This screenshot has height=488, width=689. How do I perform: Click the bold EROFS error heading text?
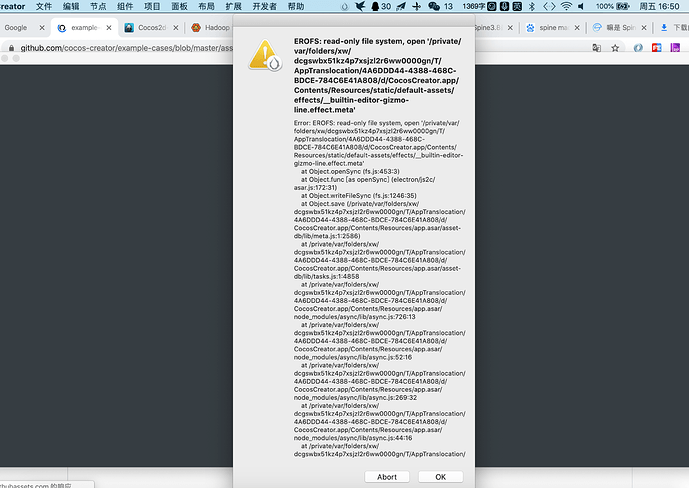(x=377, y=75)
